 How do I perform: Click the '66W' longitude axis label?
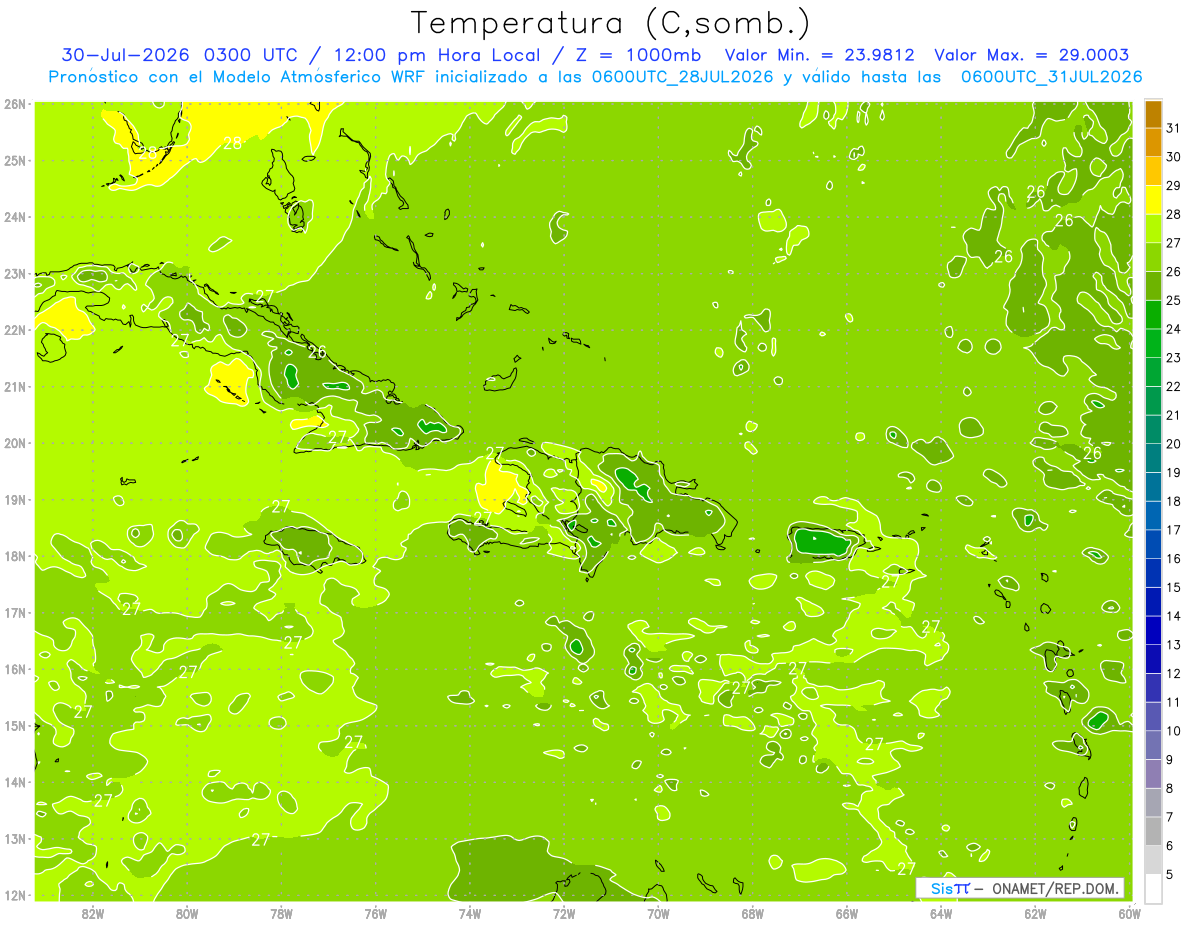(846, 913)
